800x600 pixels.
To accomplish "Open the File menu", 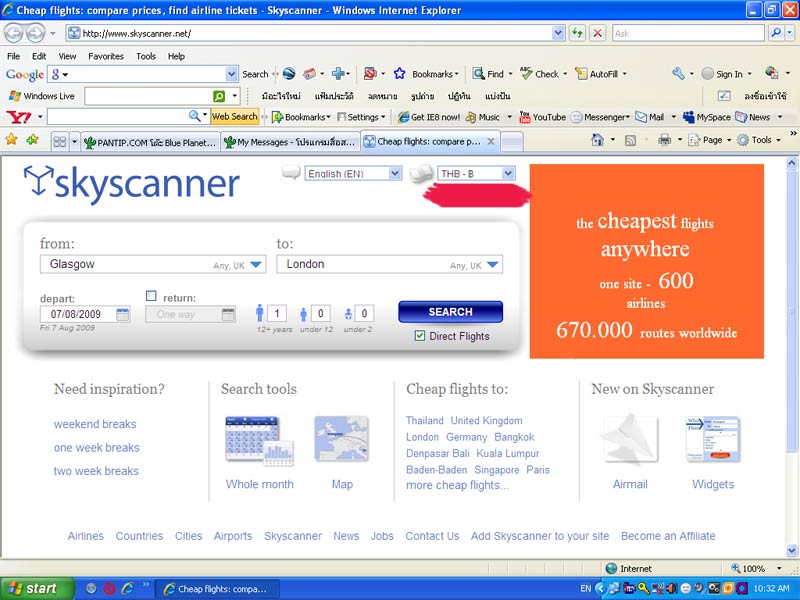I will 14,56.
